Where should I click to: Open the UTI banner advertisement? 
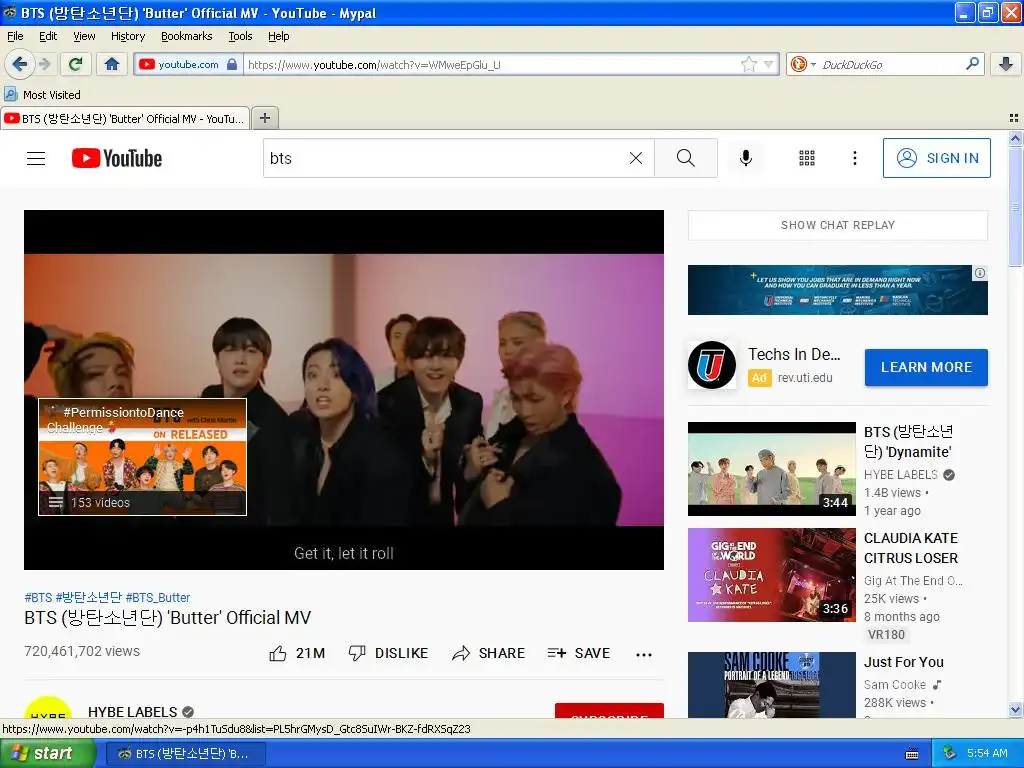837,290
